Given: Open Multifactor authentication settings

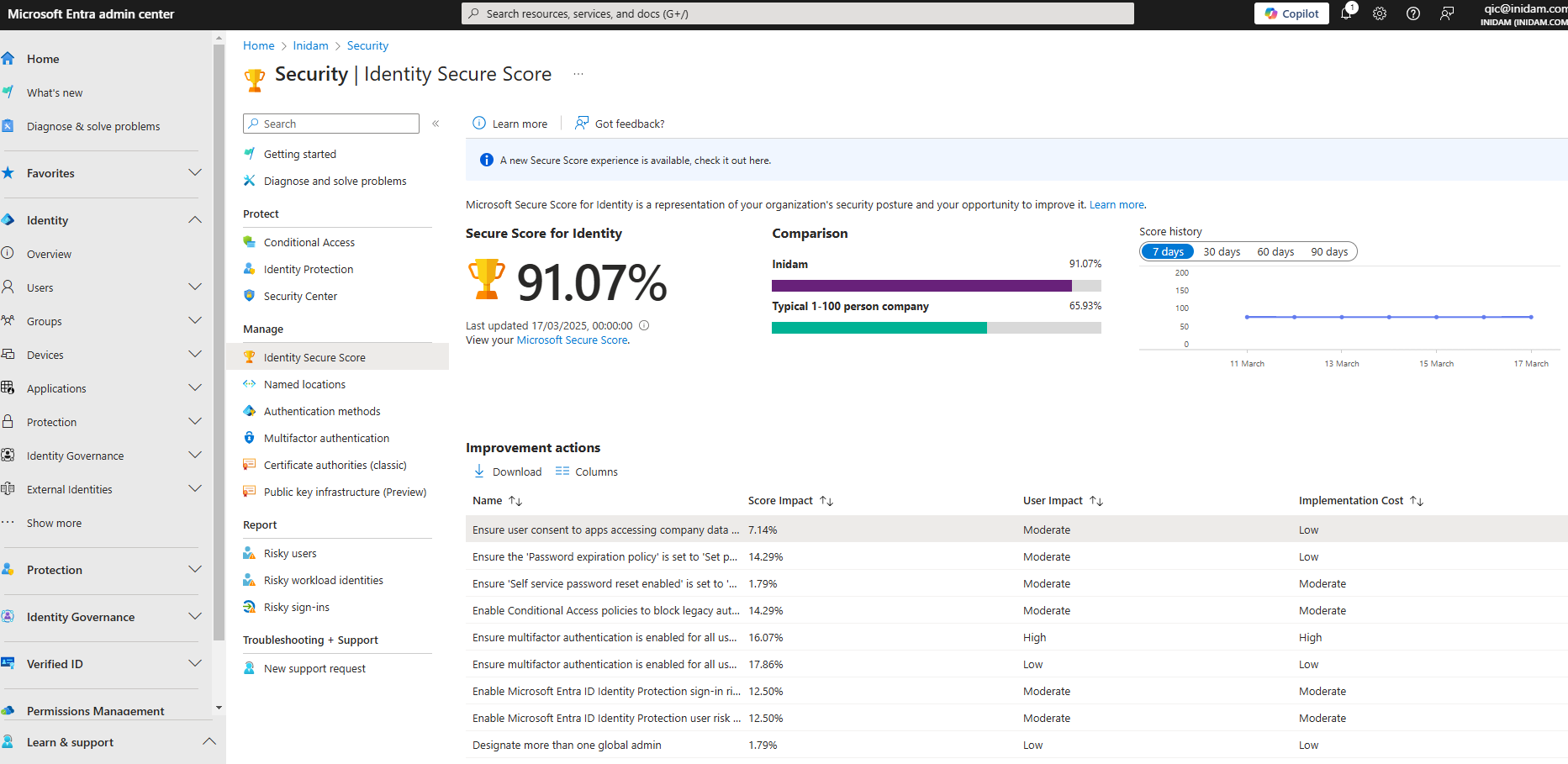Looking at the screenshot, I should tap(326, 438).
